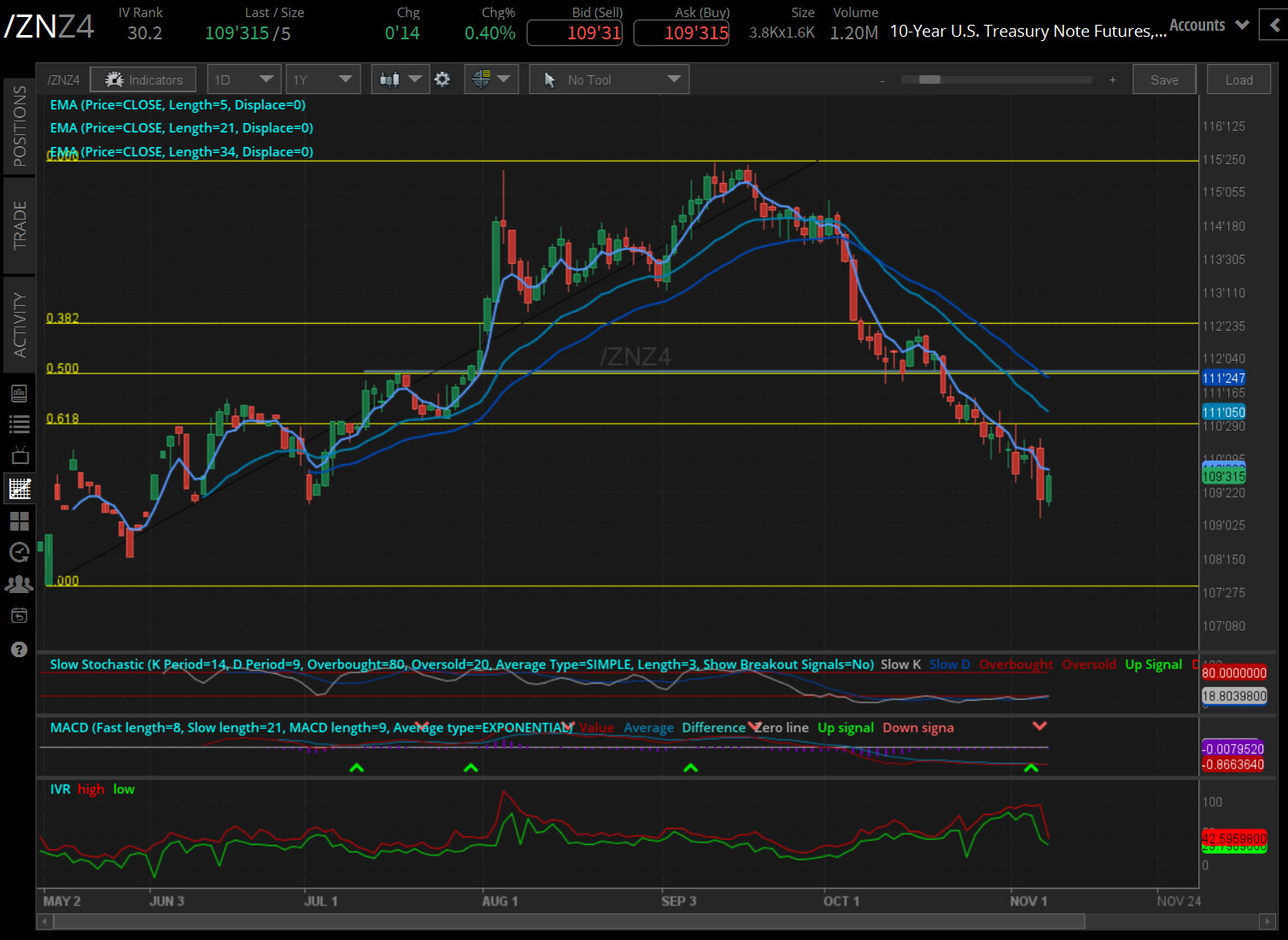Viewport: 1288px width, 940px height.
Task: Open the 1D interval dropdown
Action: (x=243, y=79)
